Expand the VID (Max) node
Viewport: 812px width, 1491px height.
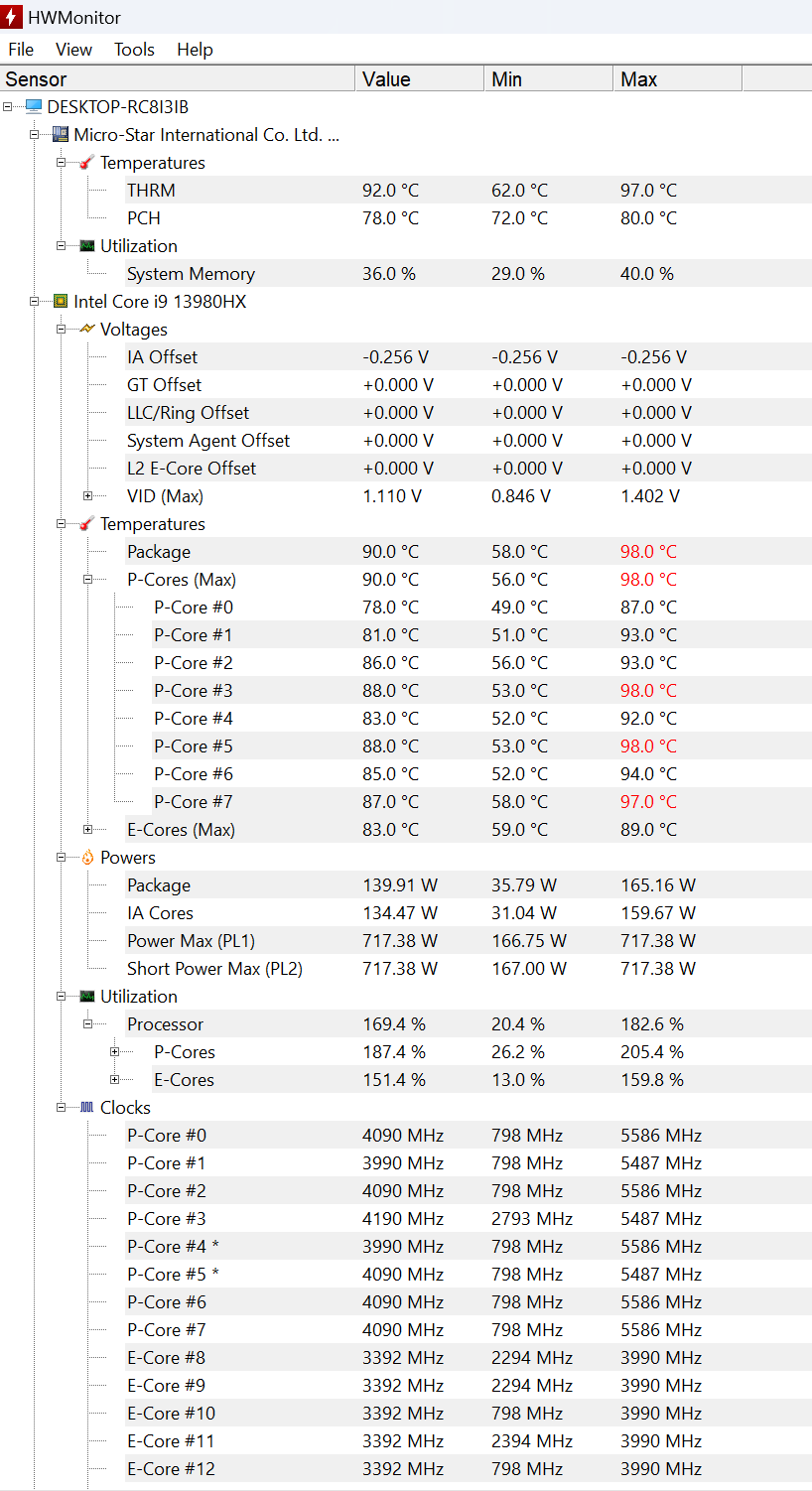coord(87,495)
